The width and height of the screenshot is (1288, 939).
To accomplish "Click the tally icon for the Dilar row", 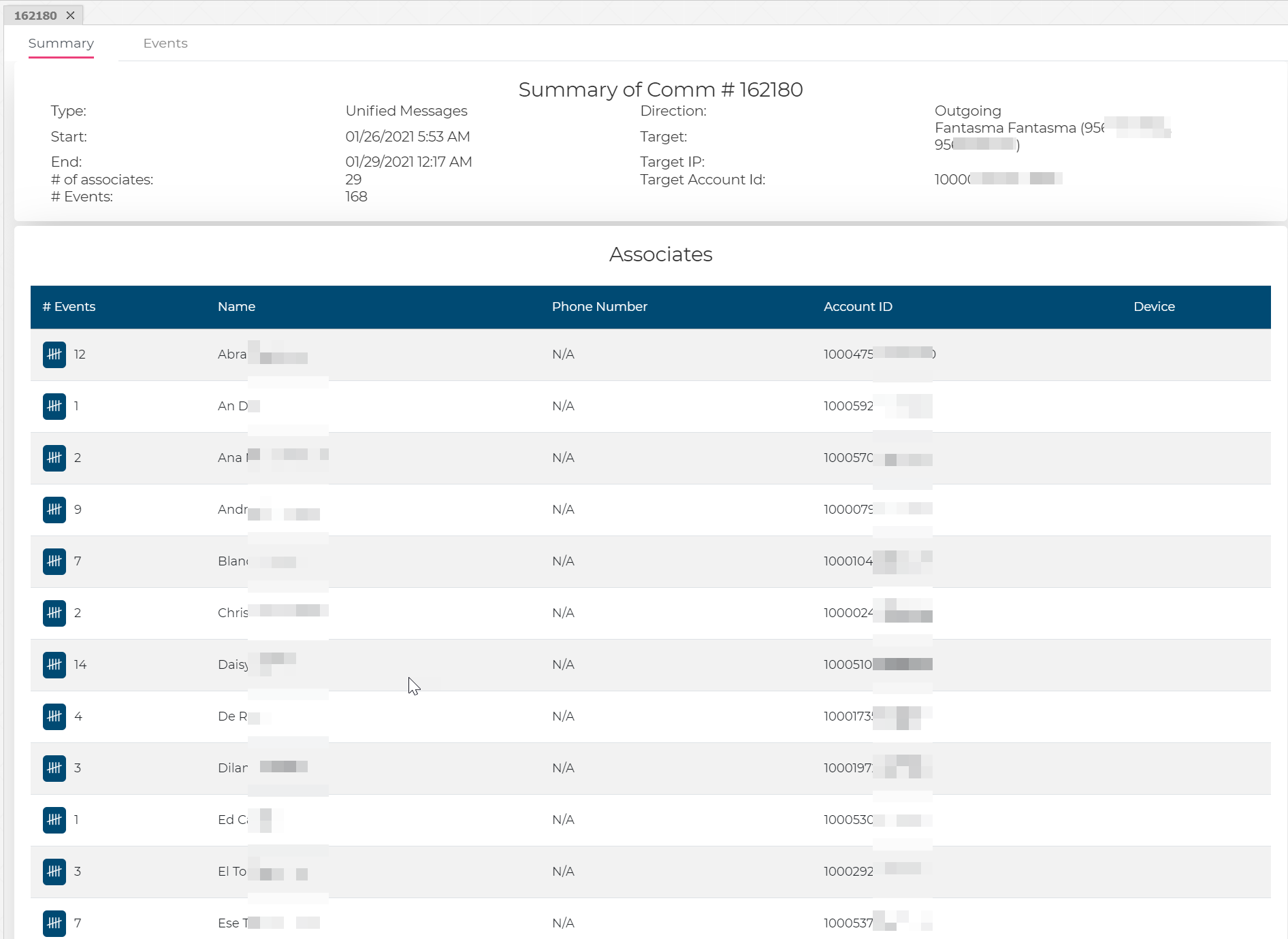I will [54, 768].
